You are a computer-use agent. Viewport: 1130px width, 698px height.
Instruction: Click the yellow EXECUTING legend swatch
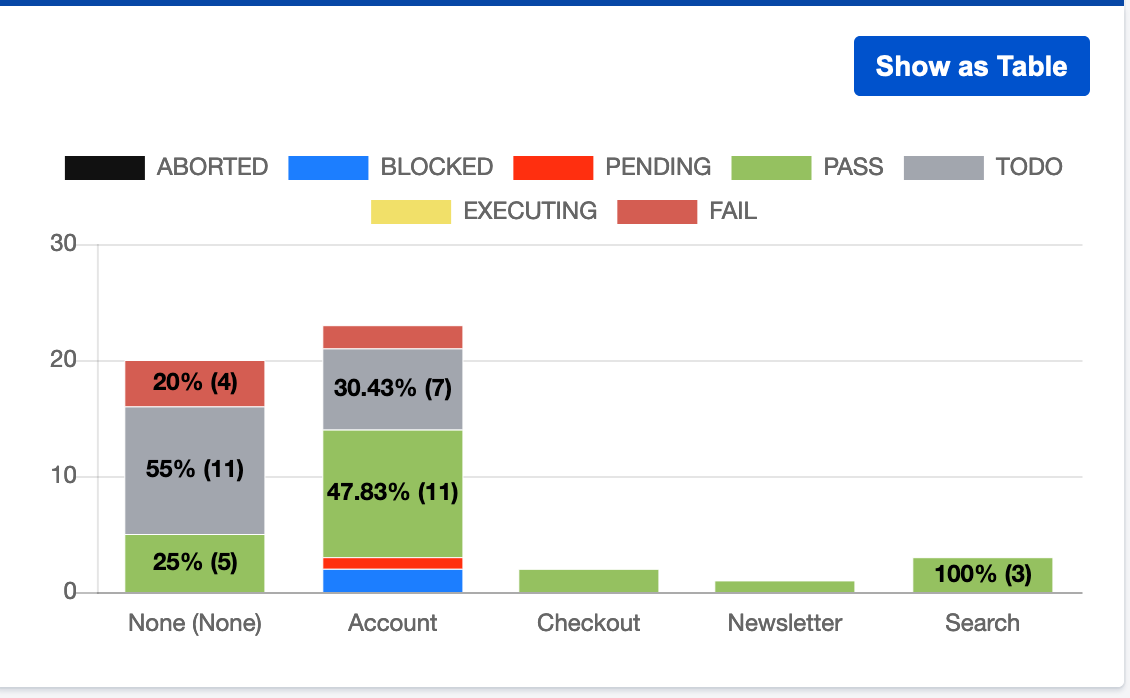(411, 211)
